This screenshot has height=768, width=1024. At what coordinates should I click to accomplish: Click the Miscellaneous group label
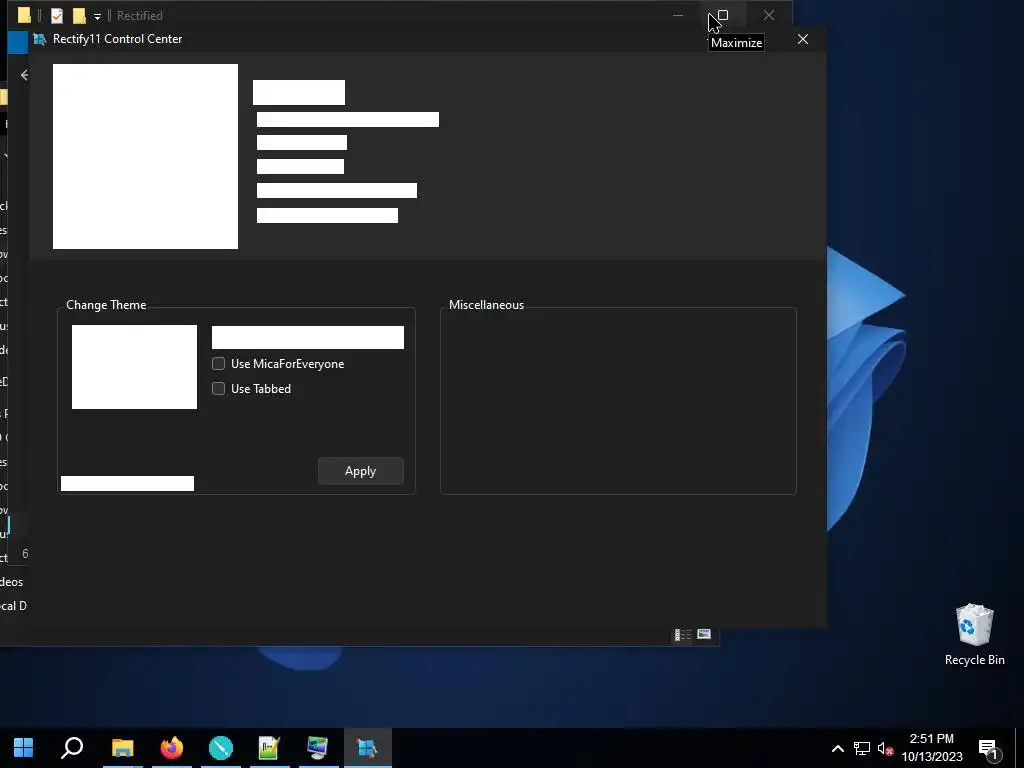pyautogui.click(x=487, y=305)
